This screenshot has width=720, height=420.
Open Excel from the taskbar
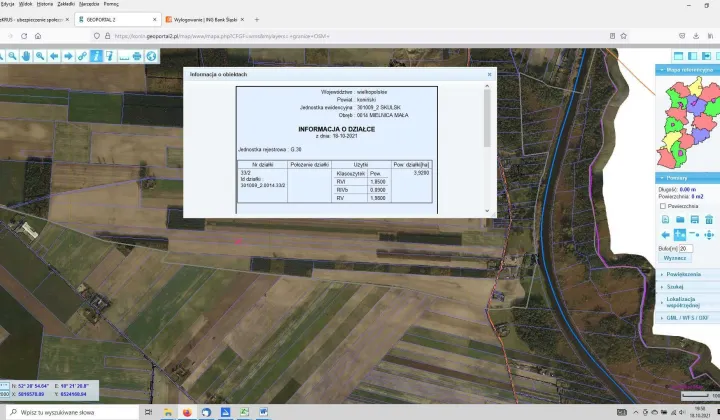coord(244,412)
